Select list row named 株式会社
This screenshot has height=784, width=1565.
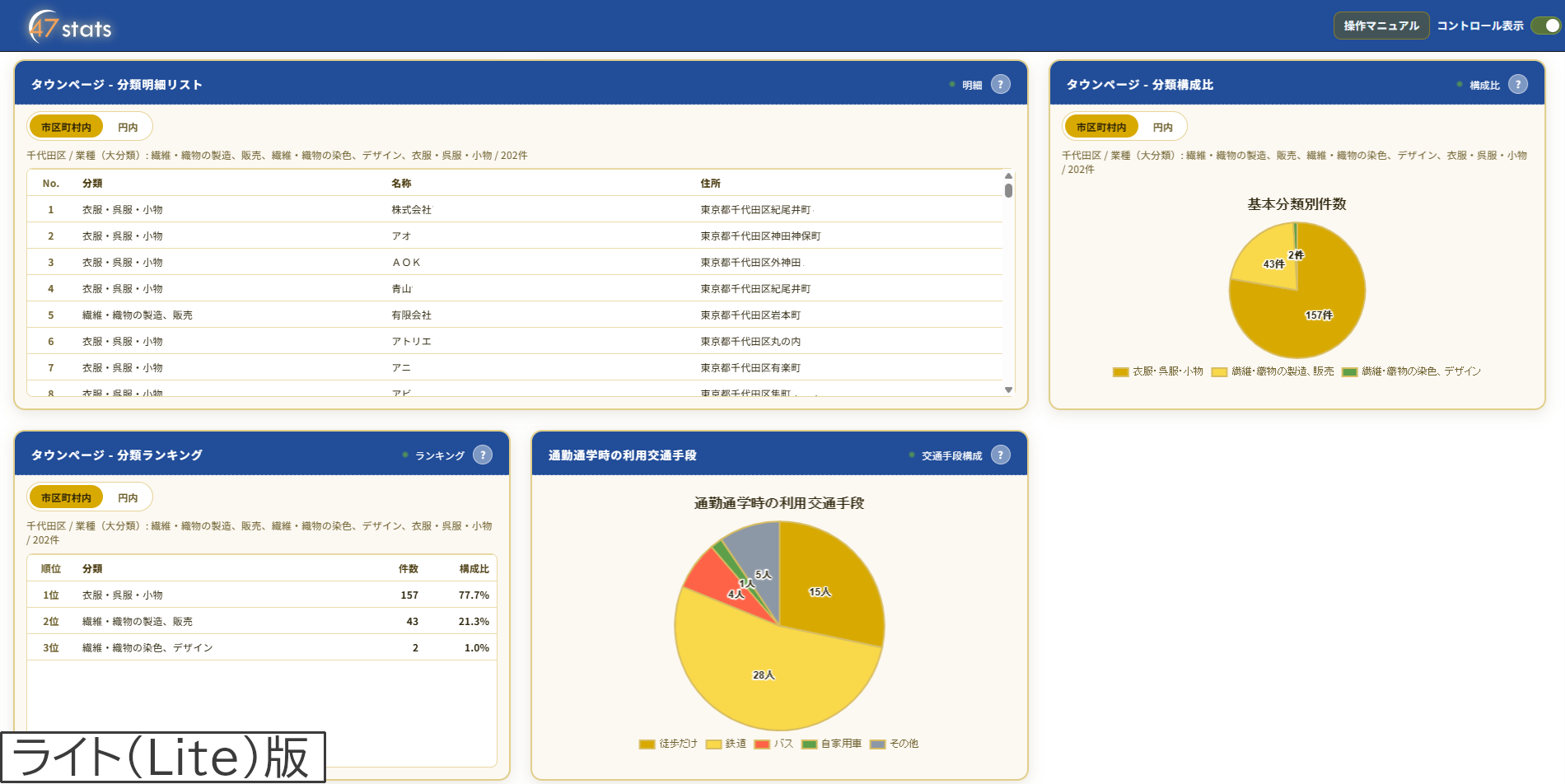coord(515,210)
